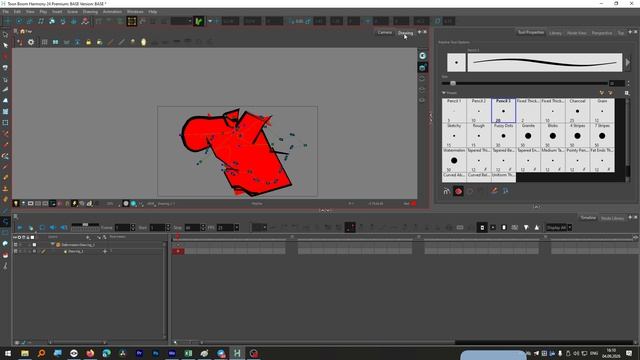Select the topmost tool in left toolbar

5,35
